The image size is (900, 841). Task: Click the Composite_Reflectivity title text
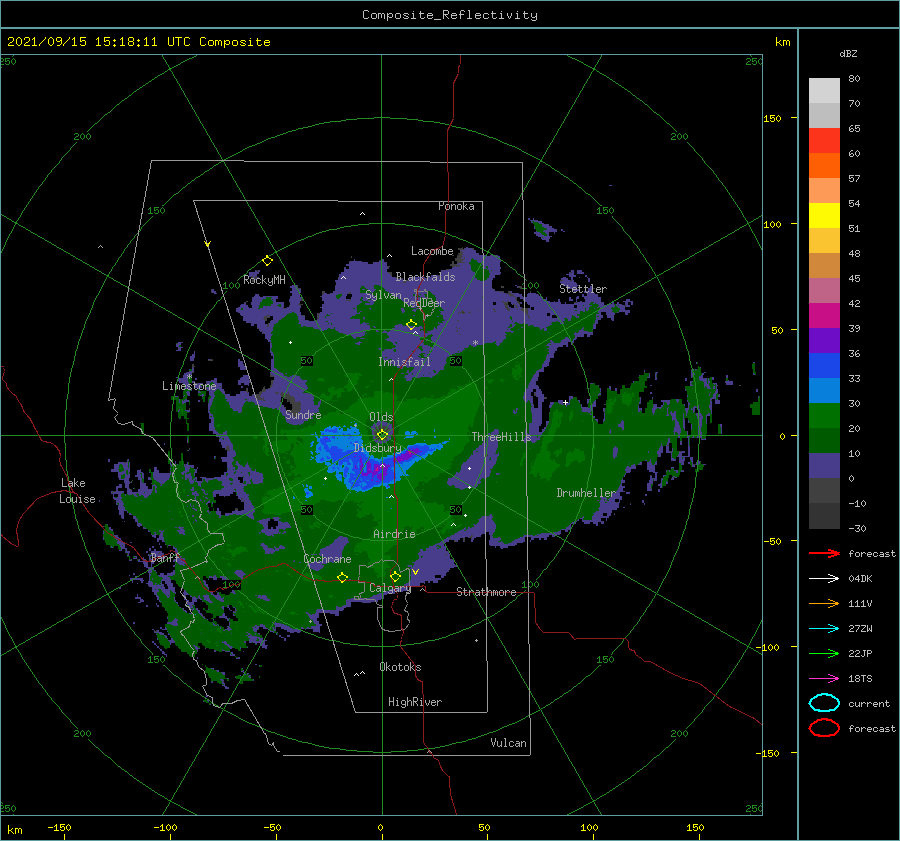450,15
